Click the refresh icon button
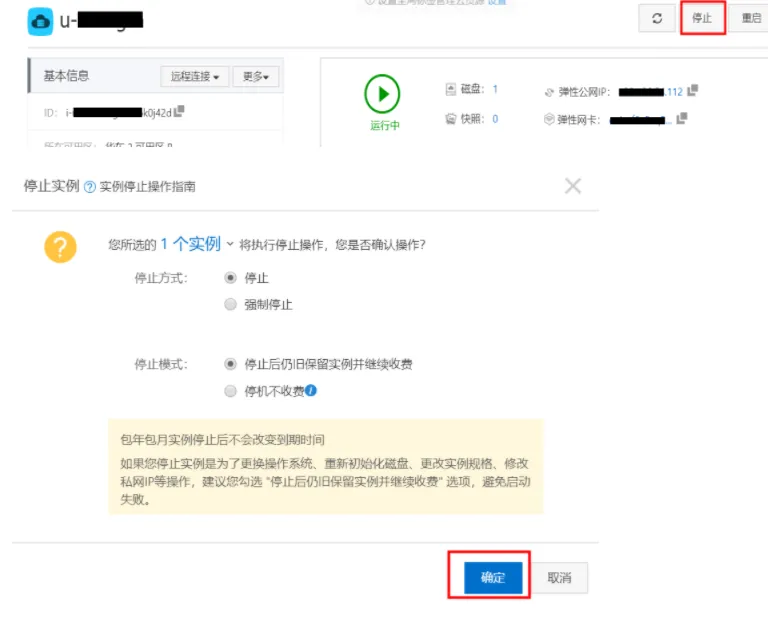The height and width of the screenshot is (617, 768). (656, 19)
